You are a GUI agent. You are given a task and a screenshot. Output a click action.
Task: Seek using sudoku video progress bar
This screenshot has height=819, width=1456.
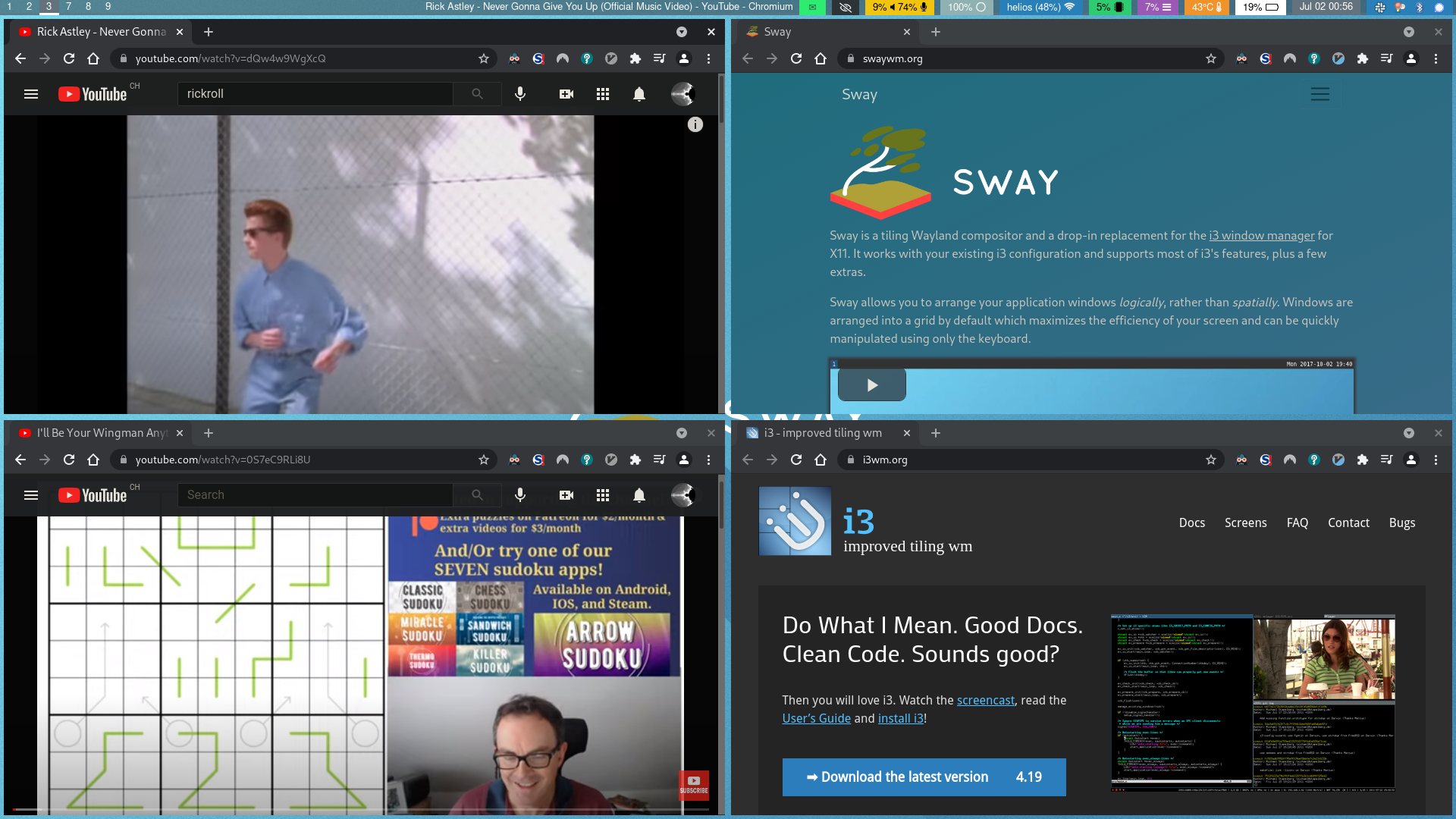click(x=361, y=809)
